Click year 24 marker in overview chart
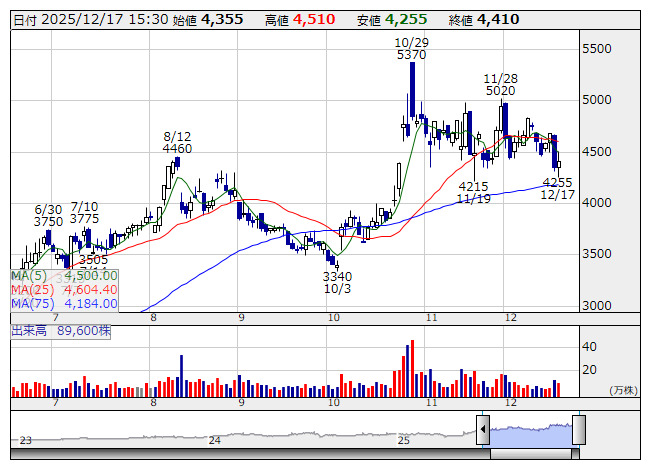Viewport: 653px width, 470px height. (x=215, y=440)
